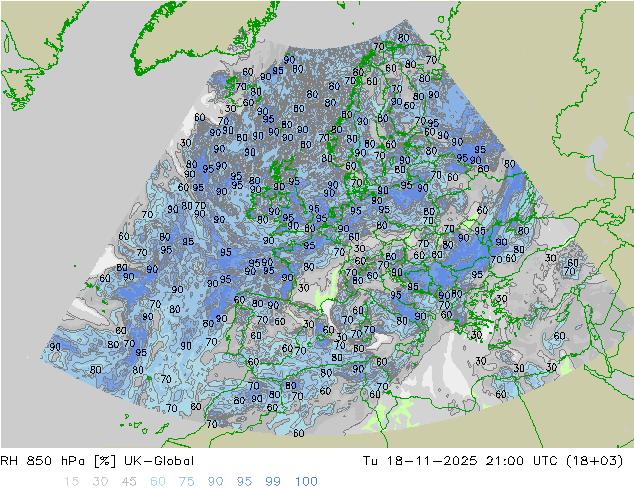Click the dark blue legend value 100

pyautogui.click(x=306, y=482)
